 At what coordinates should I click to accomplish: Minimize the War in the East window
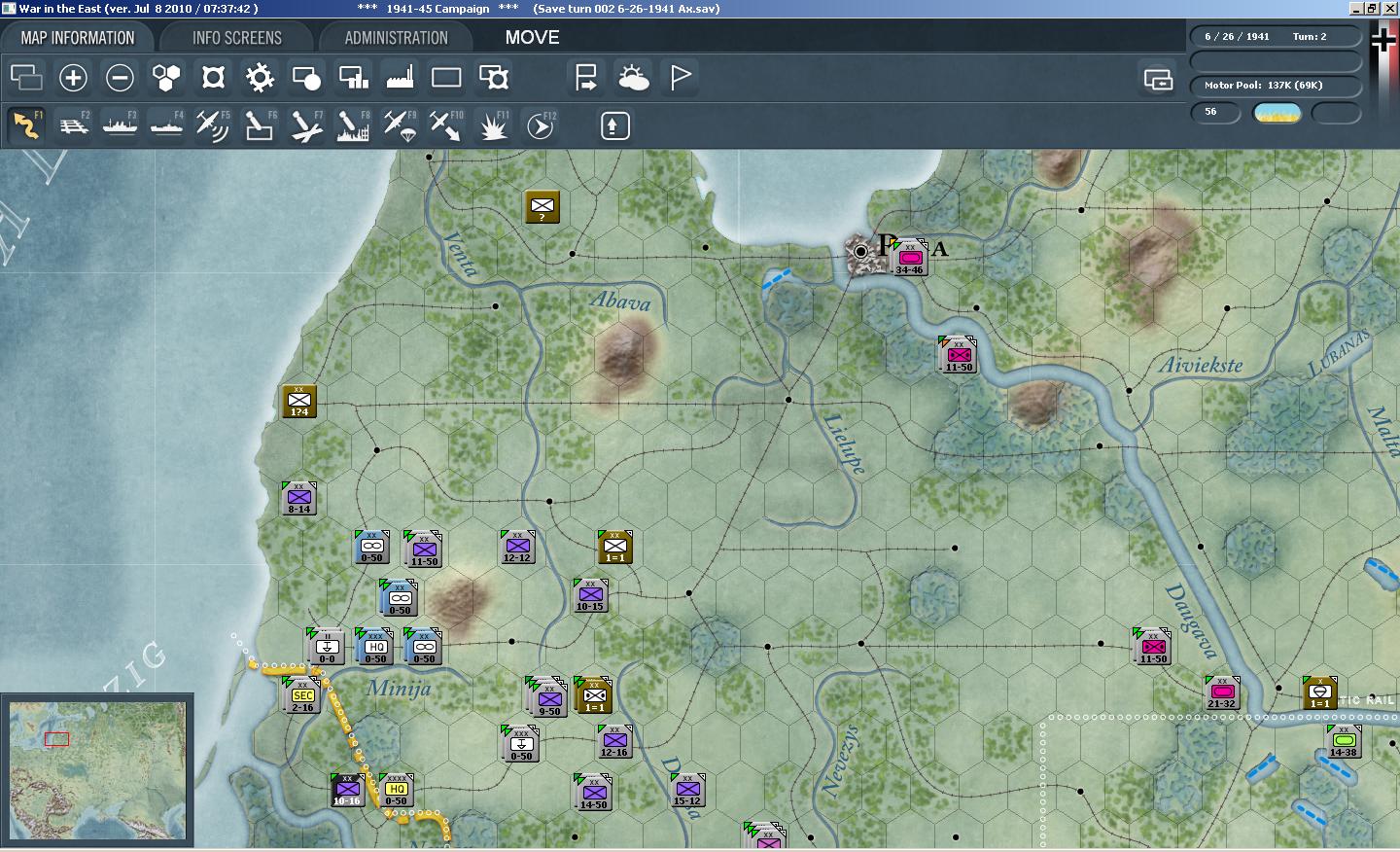coord(1357,8)
